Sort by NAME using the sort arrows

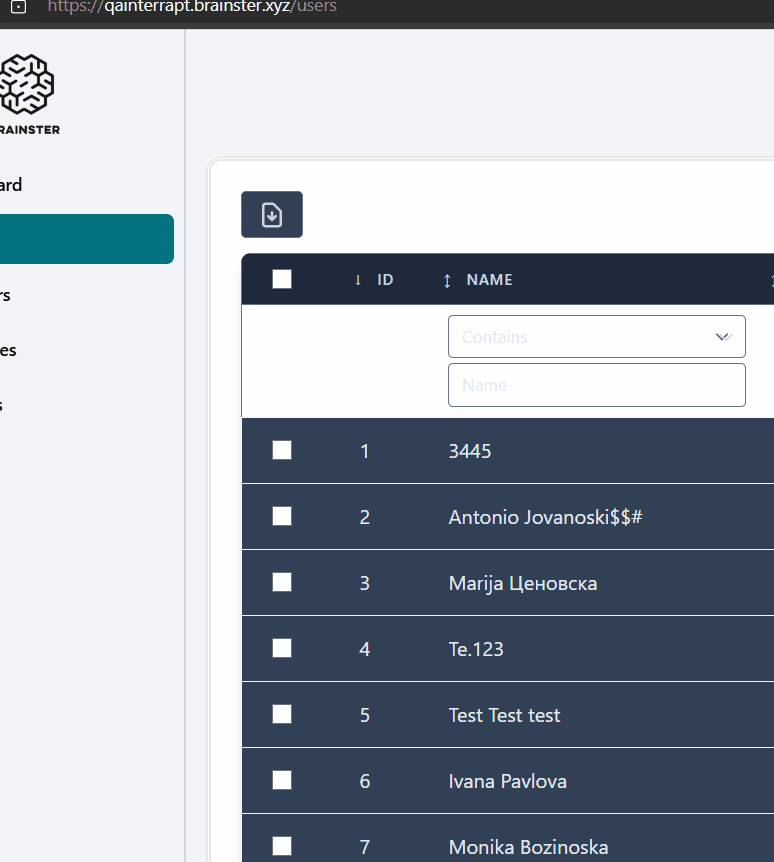click(x=447, y=281)
